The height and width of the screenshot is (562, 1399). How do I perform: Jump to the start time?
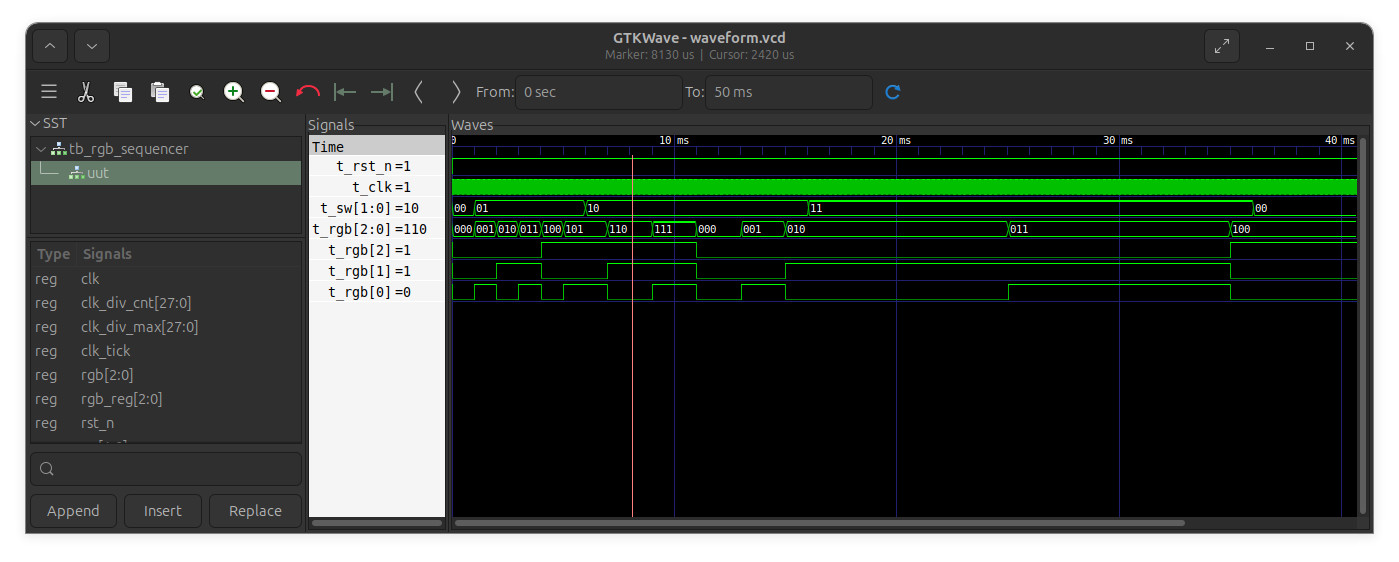click(x=345, y=92)
